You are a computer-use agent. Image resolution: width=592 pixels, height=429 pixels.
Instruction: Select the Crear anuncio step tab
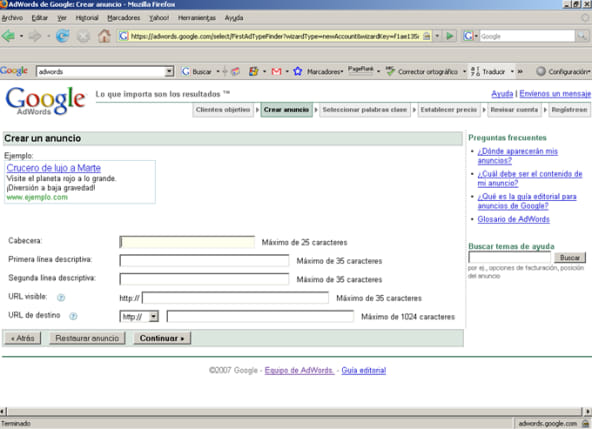click(x=286, y=110)
